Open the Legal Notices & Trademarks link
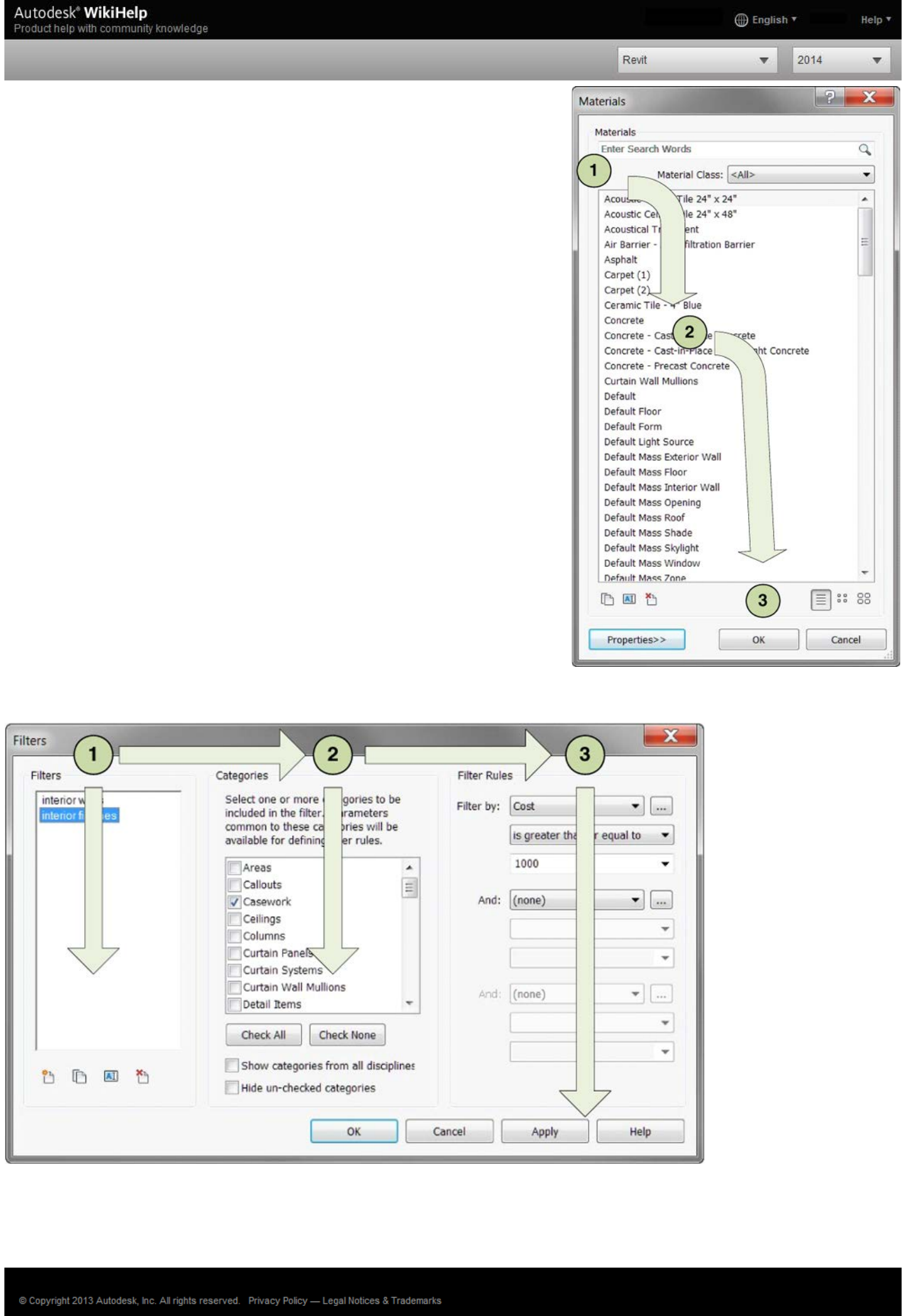This screenshot has width=902, height=1316. coord(382,1300)
